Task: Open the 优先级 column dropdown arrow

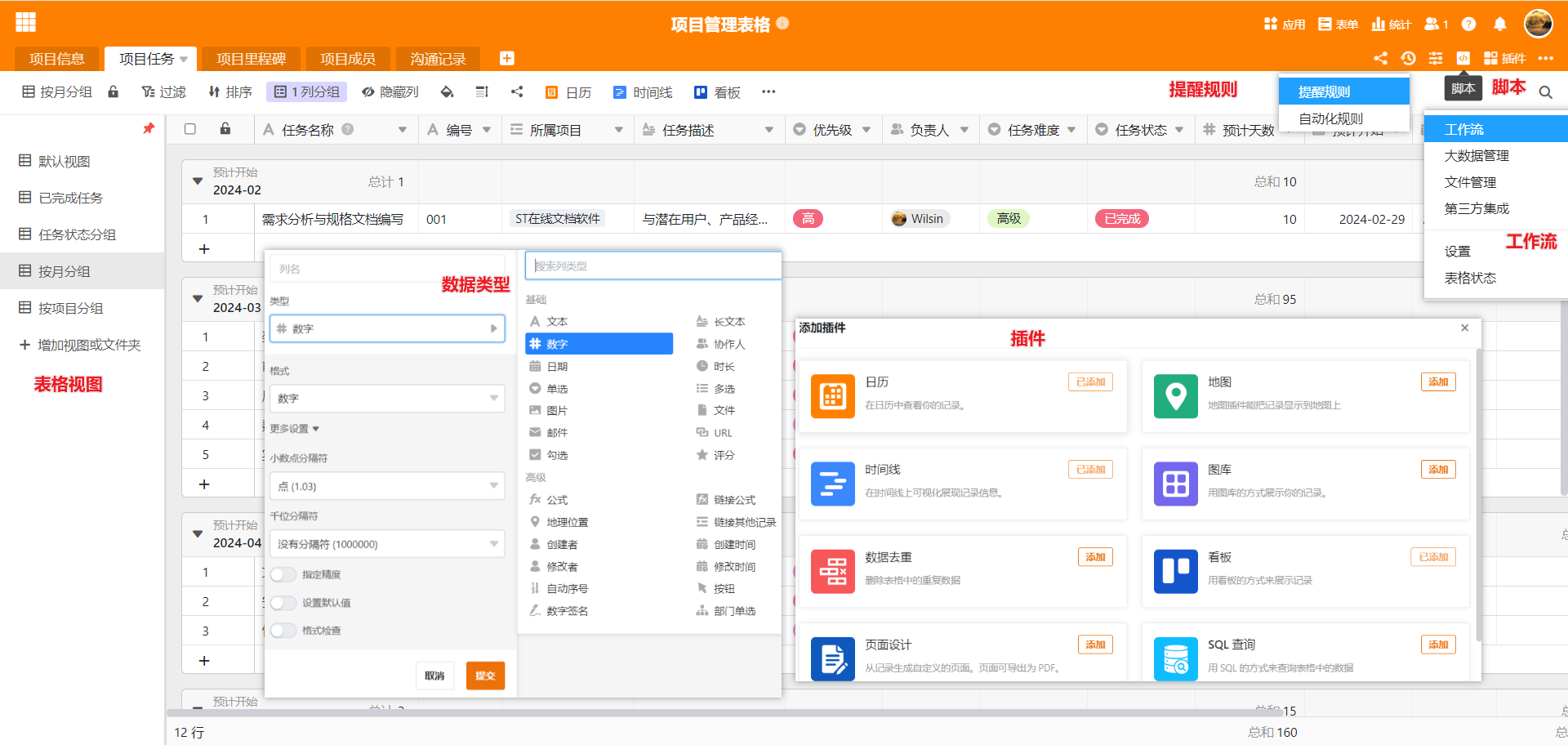Action: point(866,130)
